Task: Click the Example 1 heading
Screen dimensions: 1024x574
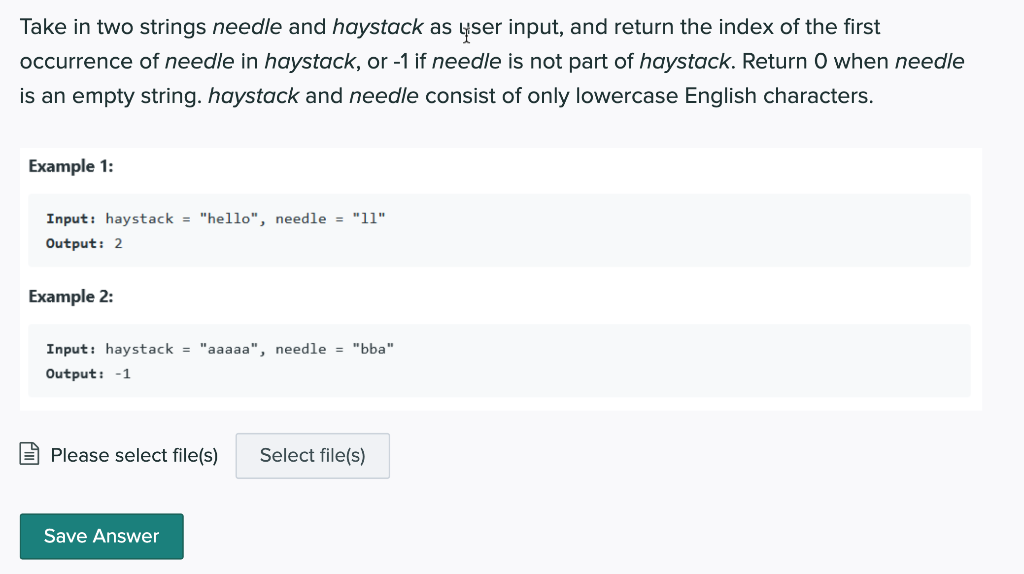Action: click(x=70, y=166)
